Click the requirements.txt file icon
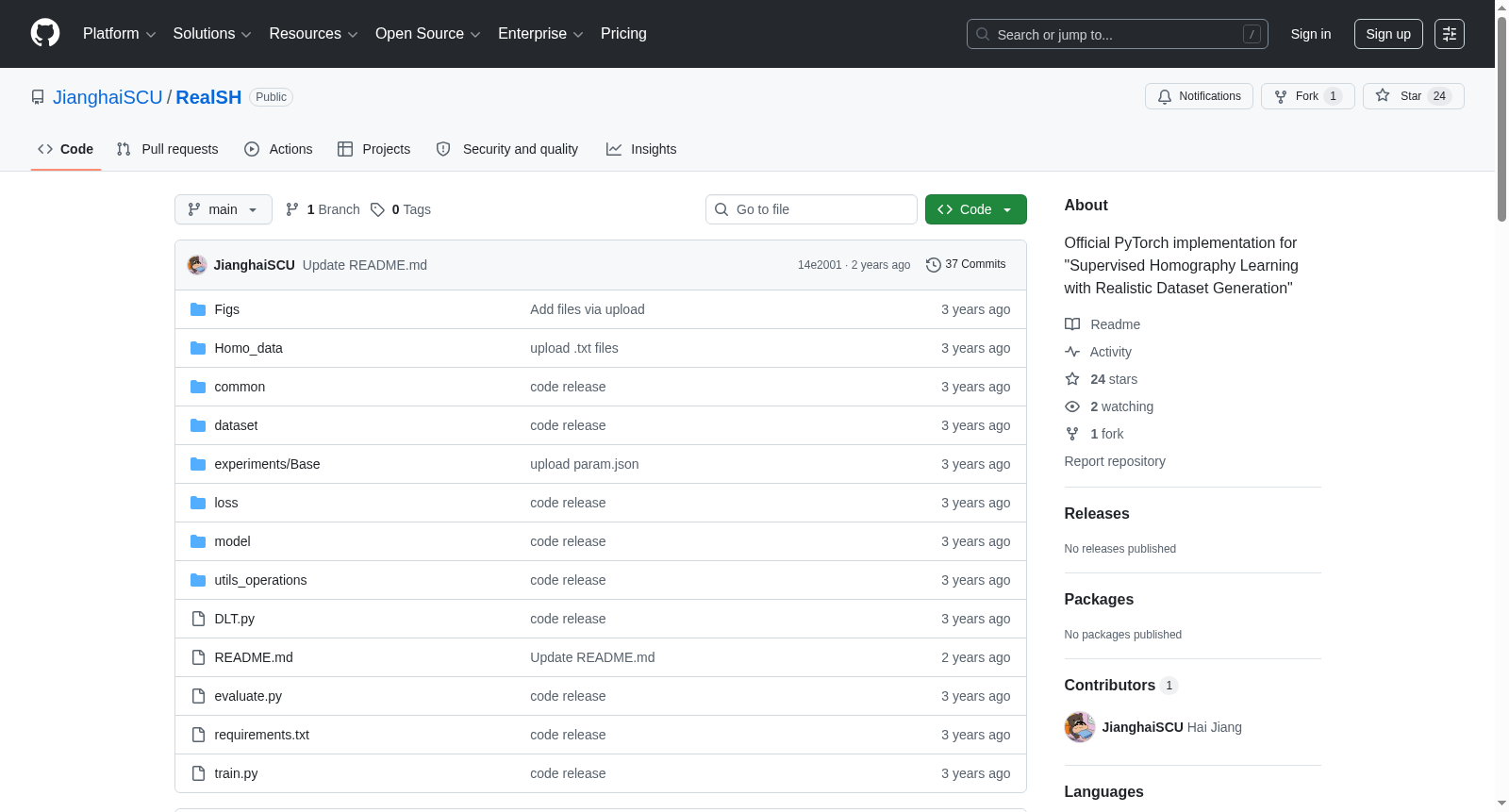The height and width of the screenshot is (812, 1509). tap(198, 735)
